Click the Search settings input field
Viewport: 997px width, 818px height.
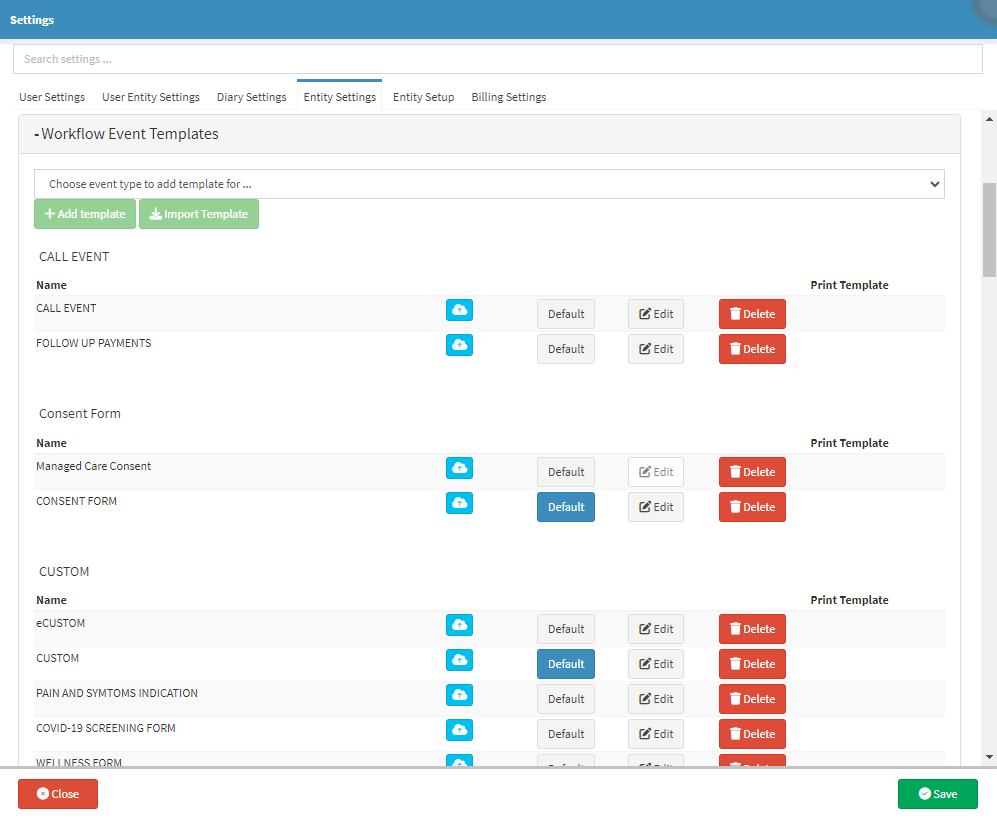coord(497,59)
